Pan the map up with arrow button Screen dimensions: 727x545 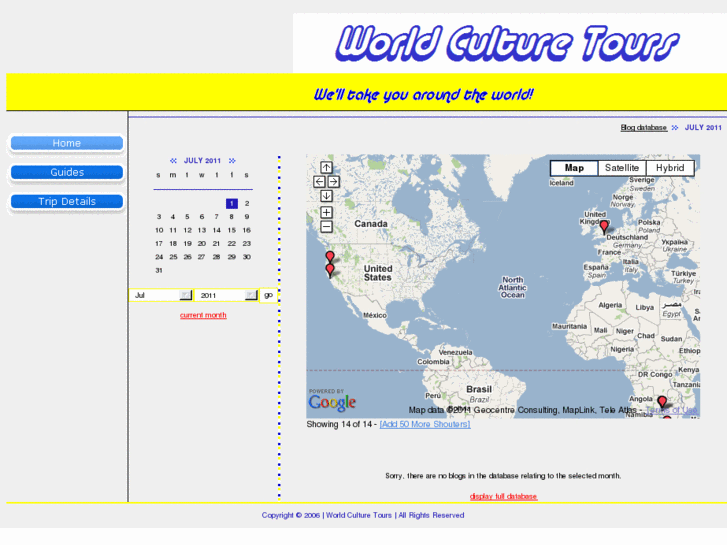point(326,167)
